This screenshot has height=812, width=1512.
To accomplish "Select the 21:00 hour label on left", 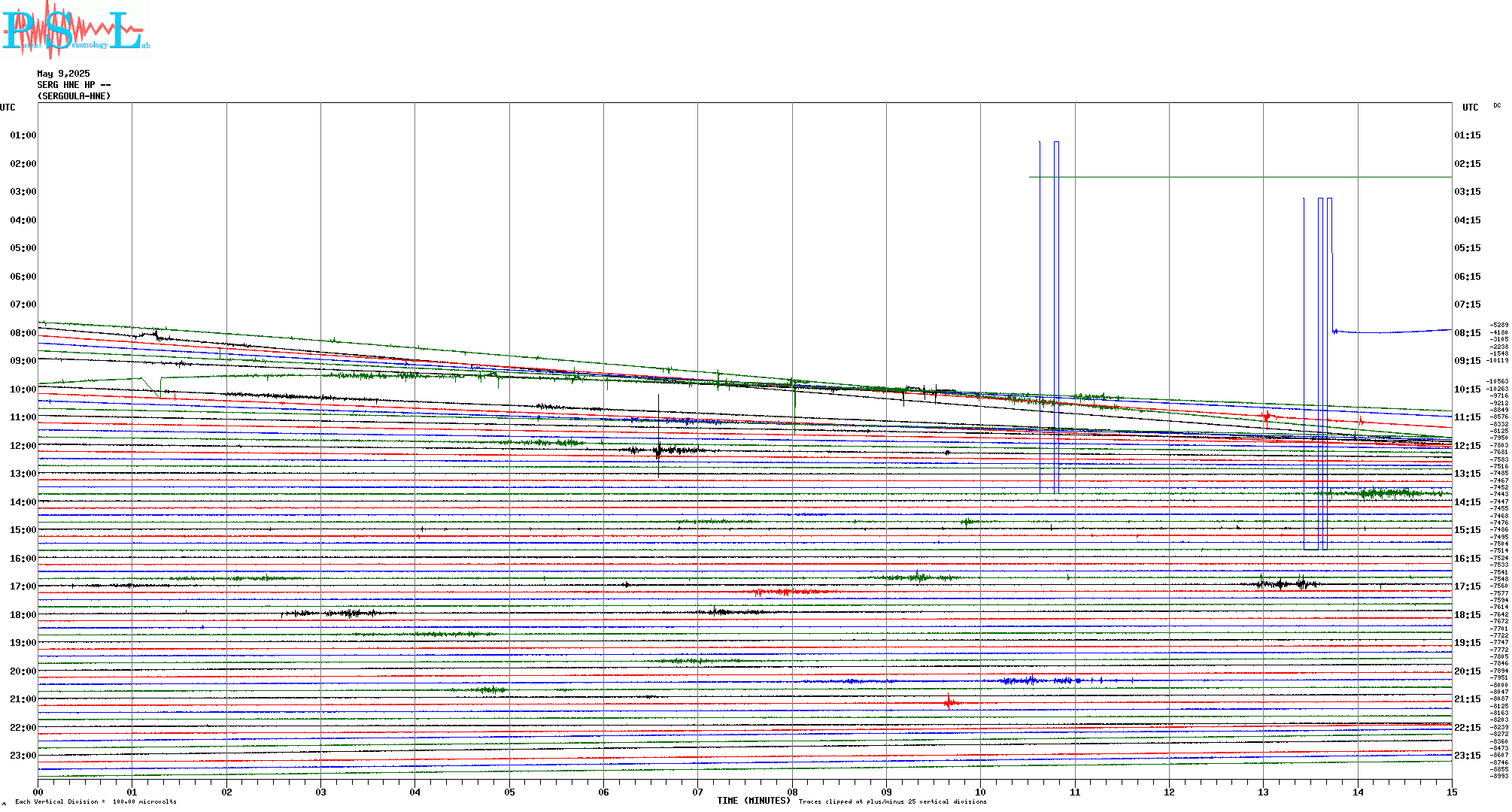I will coord(23,699).
